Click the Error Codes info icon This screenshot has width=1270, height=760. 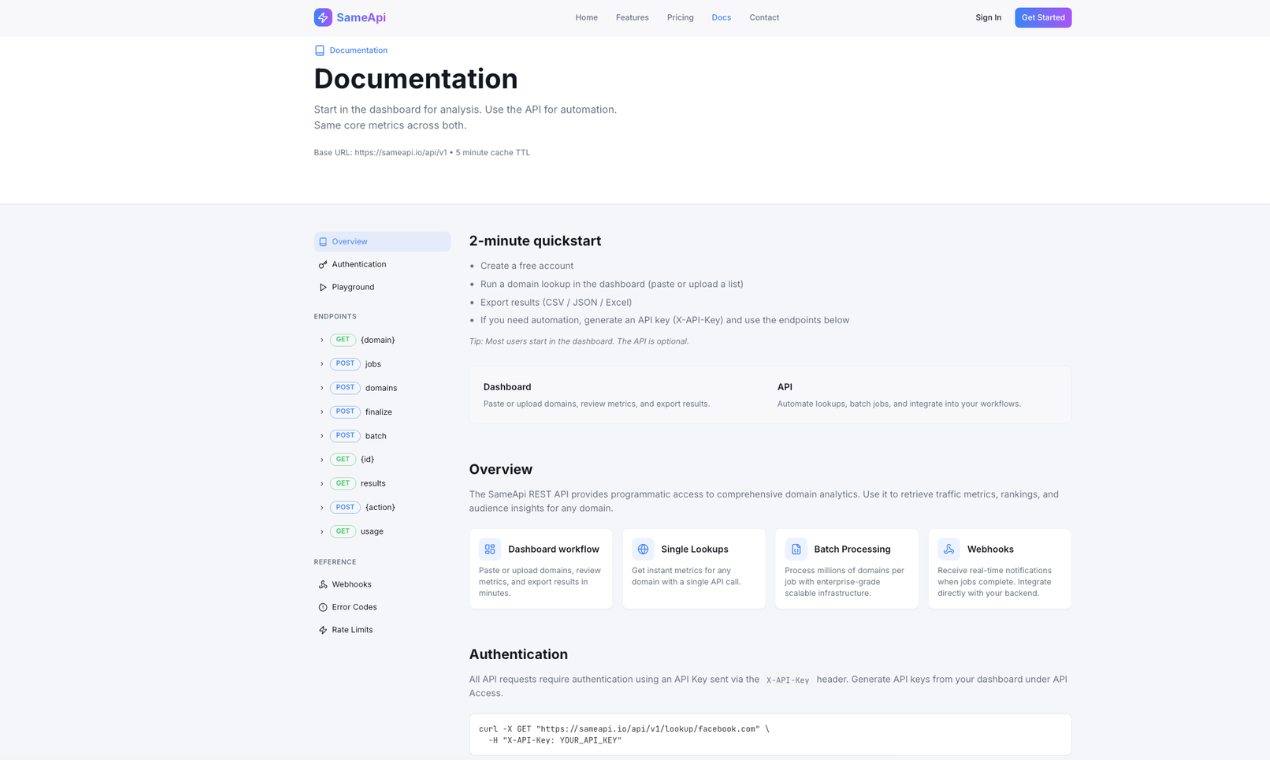322,607
